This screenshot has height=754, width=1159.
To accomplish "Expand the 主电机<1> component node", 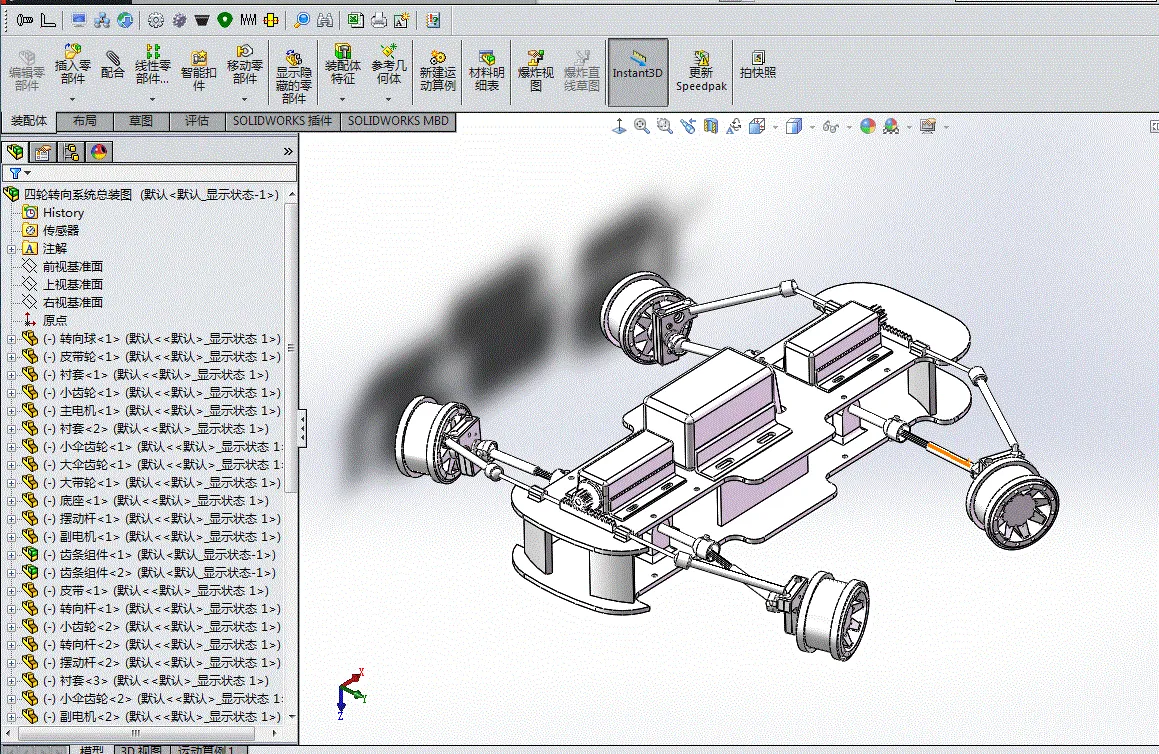I will tap(11, 411).
